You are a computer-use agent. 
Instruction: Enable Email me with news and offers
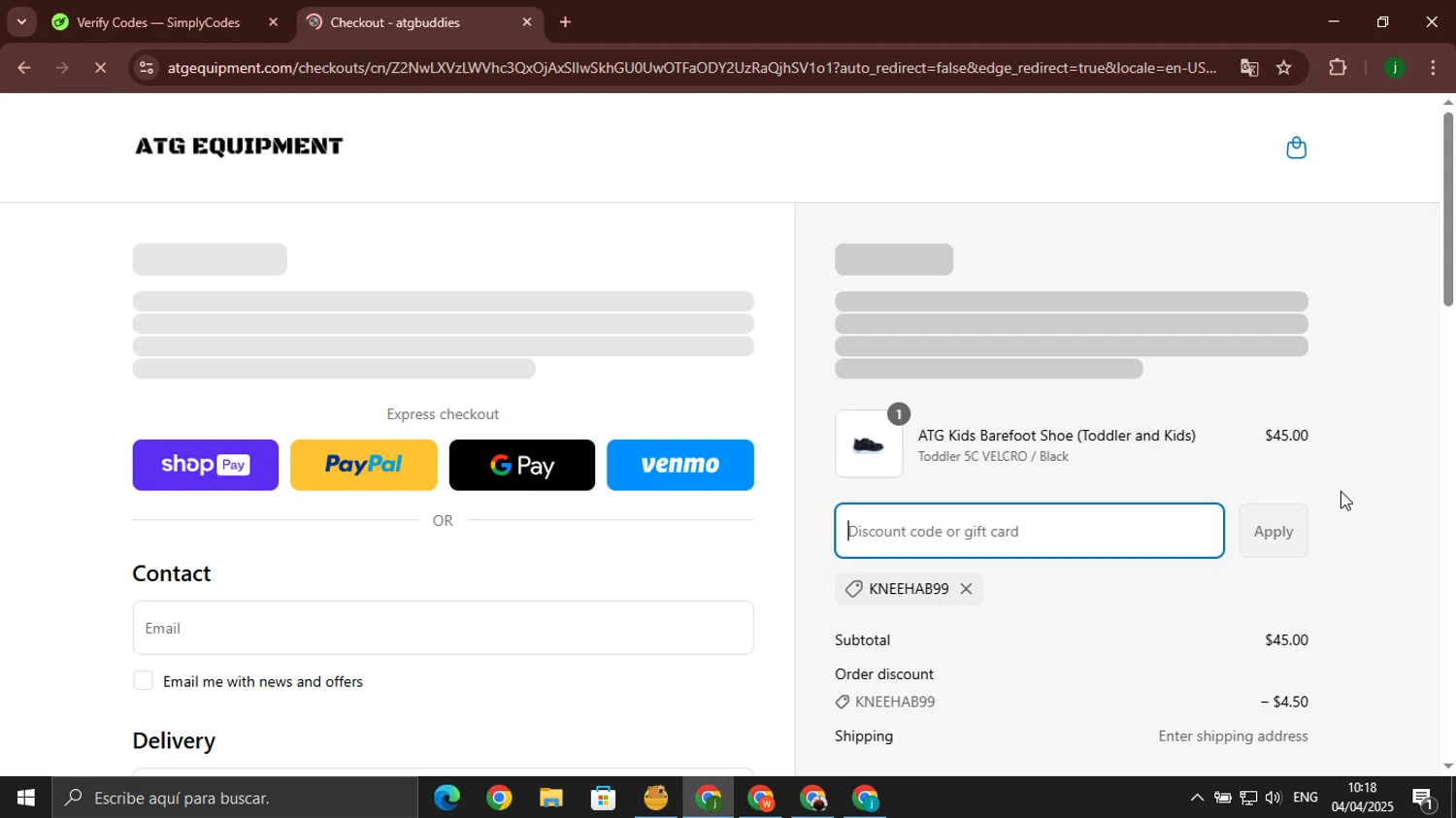click(144, 681)
